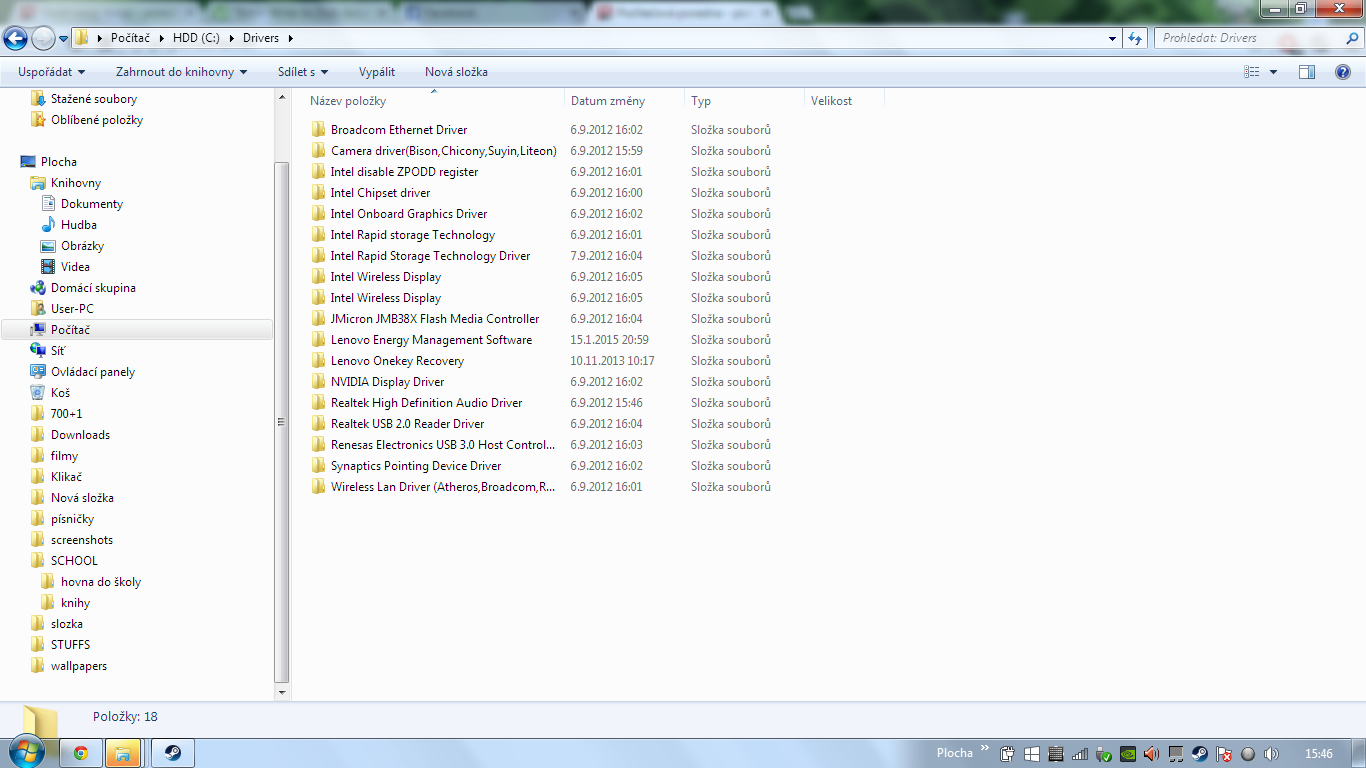
Task: Change view using the view mode icon
Action: pyautogui.click(x=1252, y=72)
